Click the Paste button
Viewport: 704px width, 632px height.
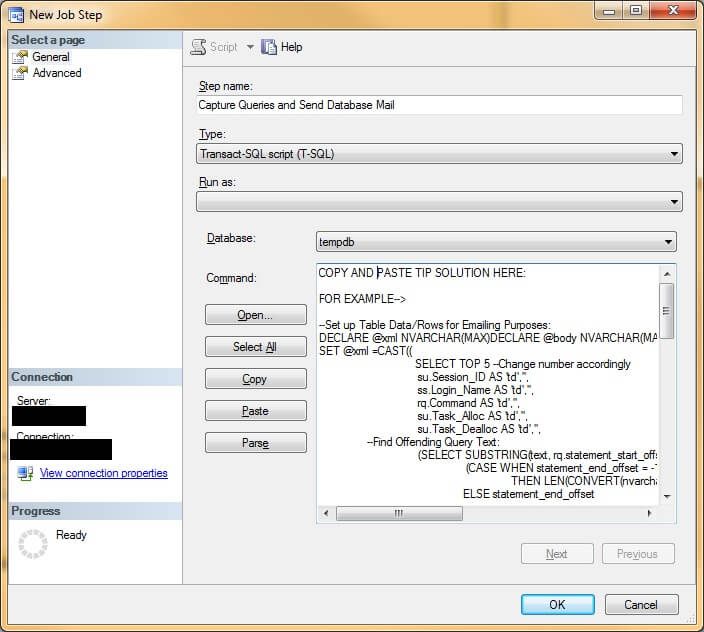pyautogui.click(x=255, y=411)
